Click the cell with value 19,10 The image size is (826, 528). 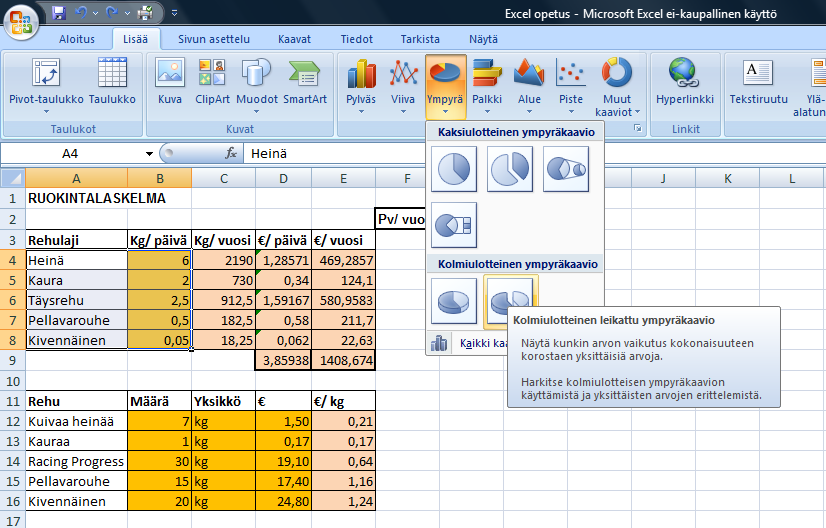pos(283,462)
